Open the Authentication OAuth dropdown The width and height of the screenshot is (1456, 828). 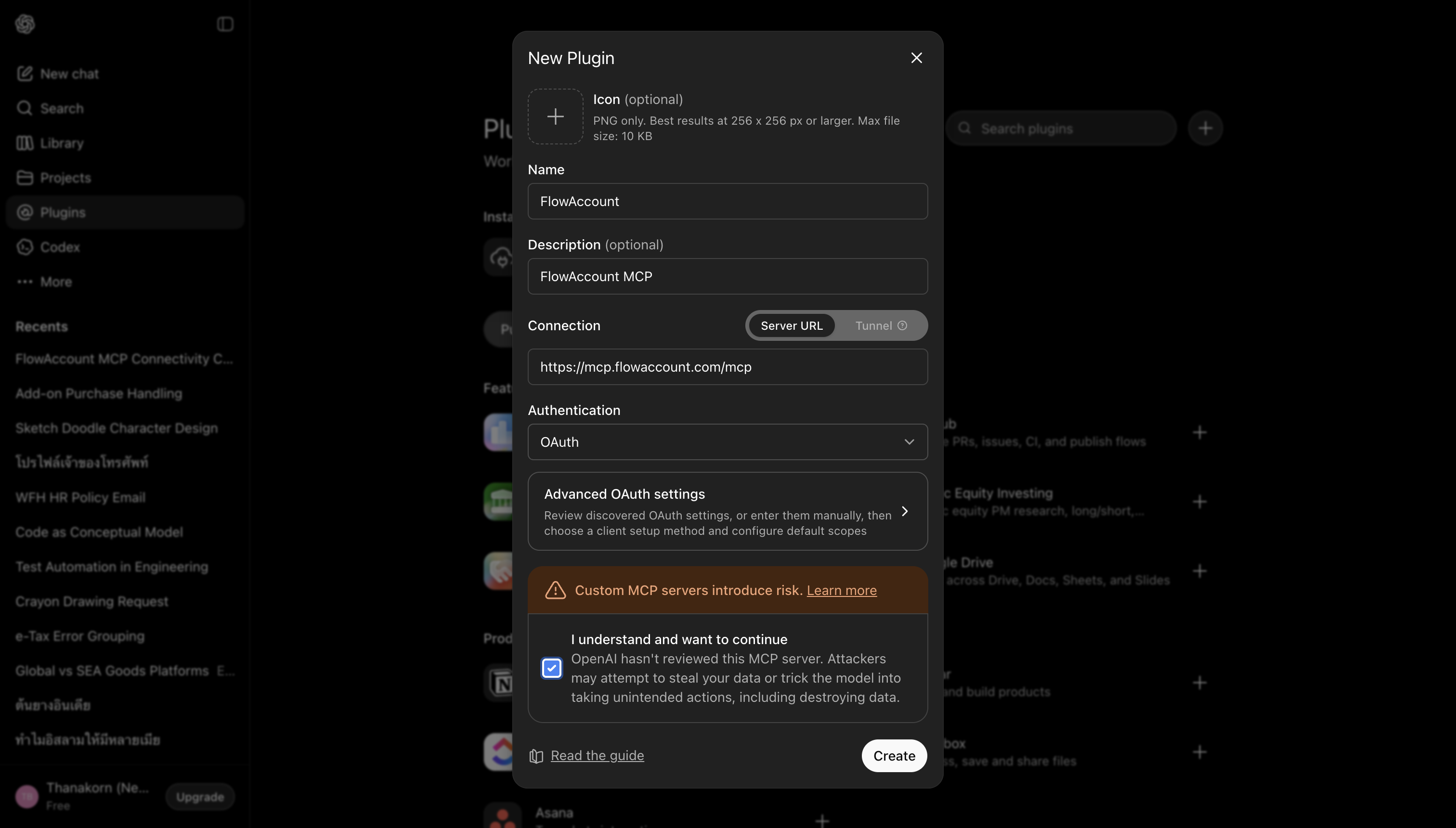click(728, 442)
